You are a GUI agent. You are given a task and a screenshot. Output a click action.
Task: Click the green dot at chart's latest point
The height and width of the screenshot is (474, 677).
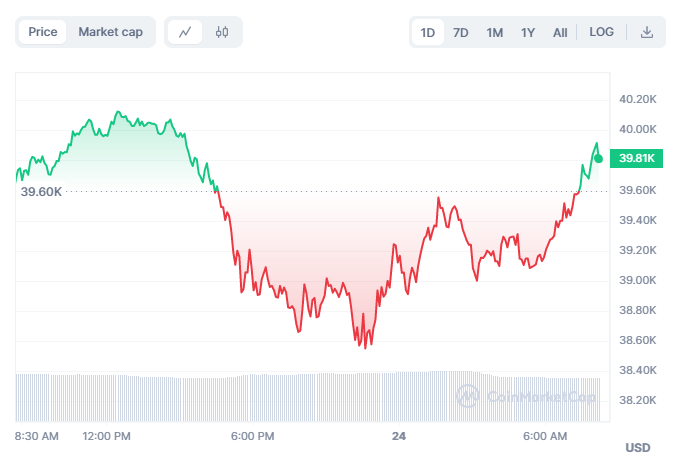(x=598, y=158)
